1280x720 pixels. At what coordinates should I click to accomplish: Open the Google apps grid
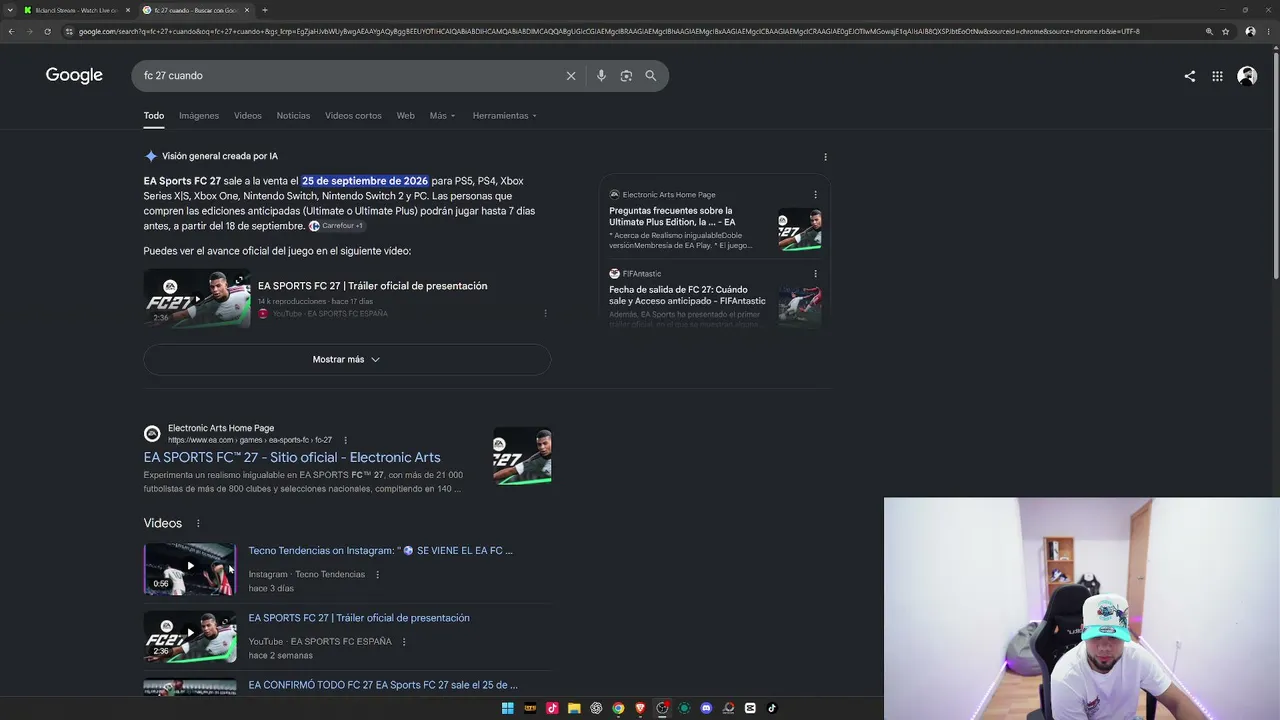(x=1217, y=76)
